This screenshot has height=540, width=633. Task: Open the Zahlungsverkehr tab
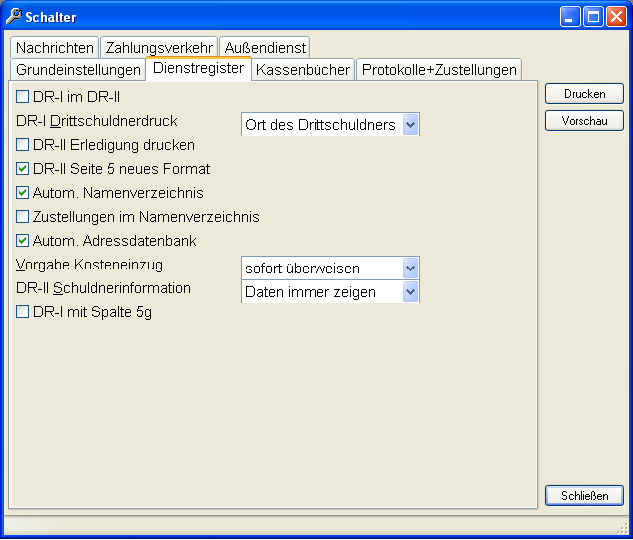[x=159, y=48]
